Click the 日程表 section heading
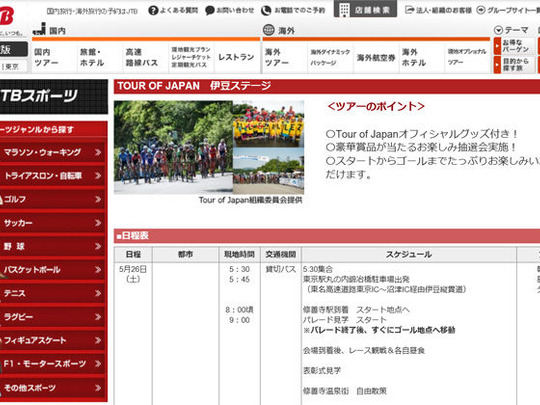This screenshot has height=405, width=540. (x=133, y=236)
